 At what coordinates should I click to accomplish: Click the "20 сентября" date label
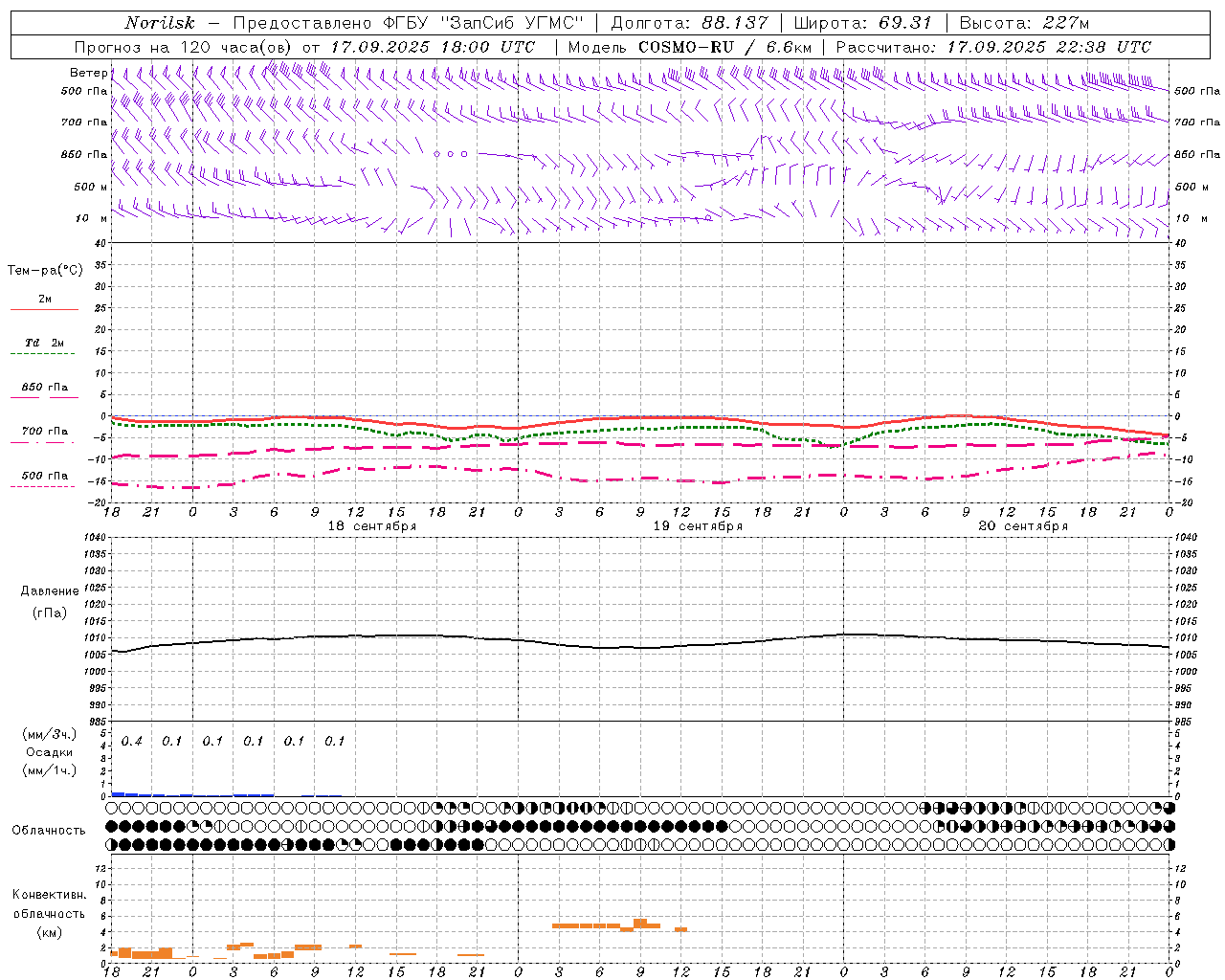coord(1023,526)
